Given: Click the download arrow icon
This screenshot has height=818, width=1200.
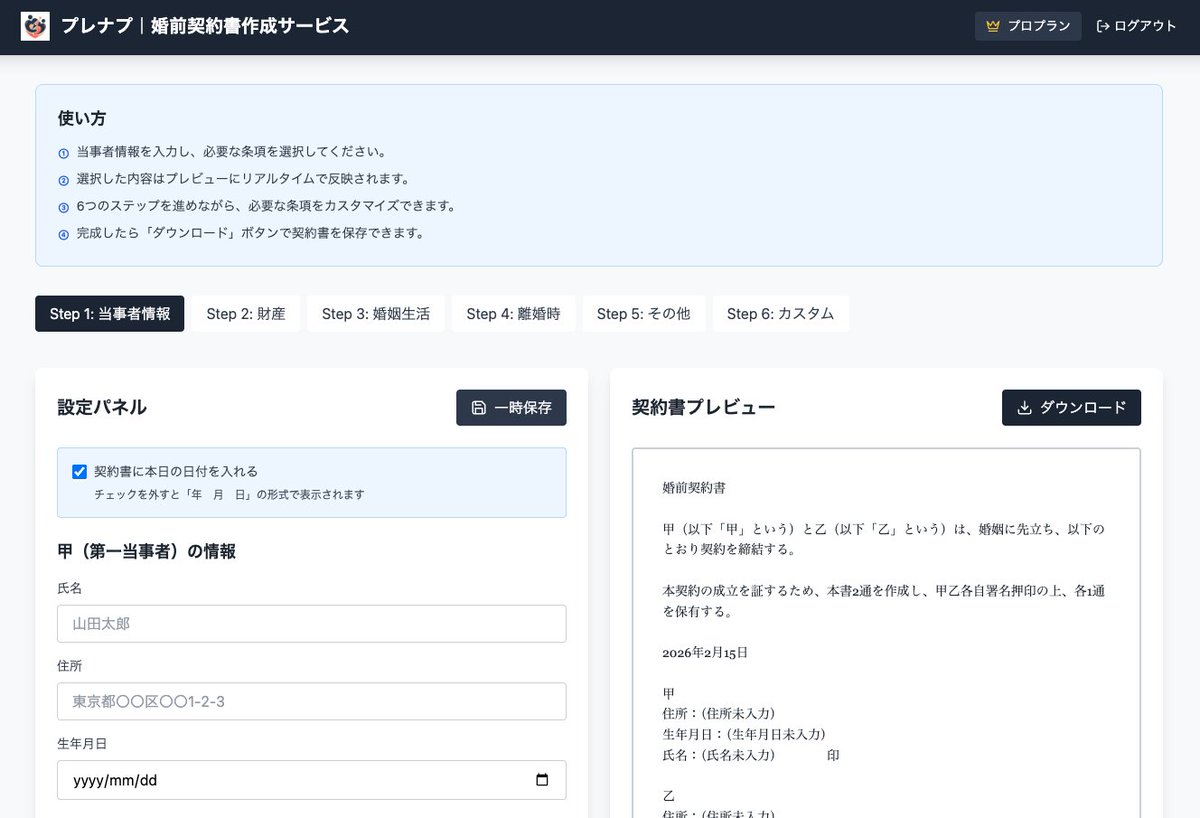Looking at the screenshot, I should click(1024, 408).
